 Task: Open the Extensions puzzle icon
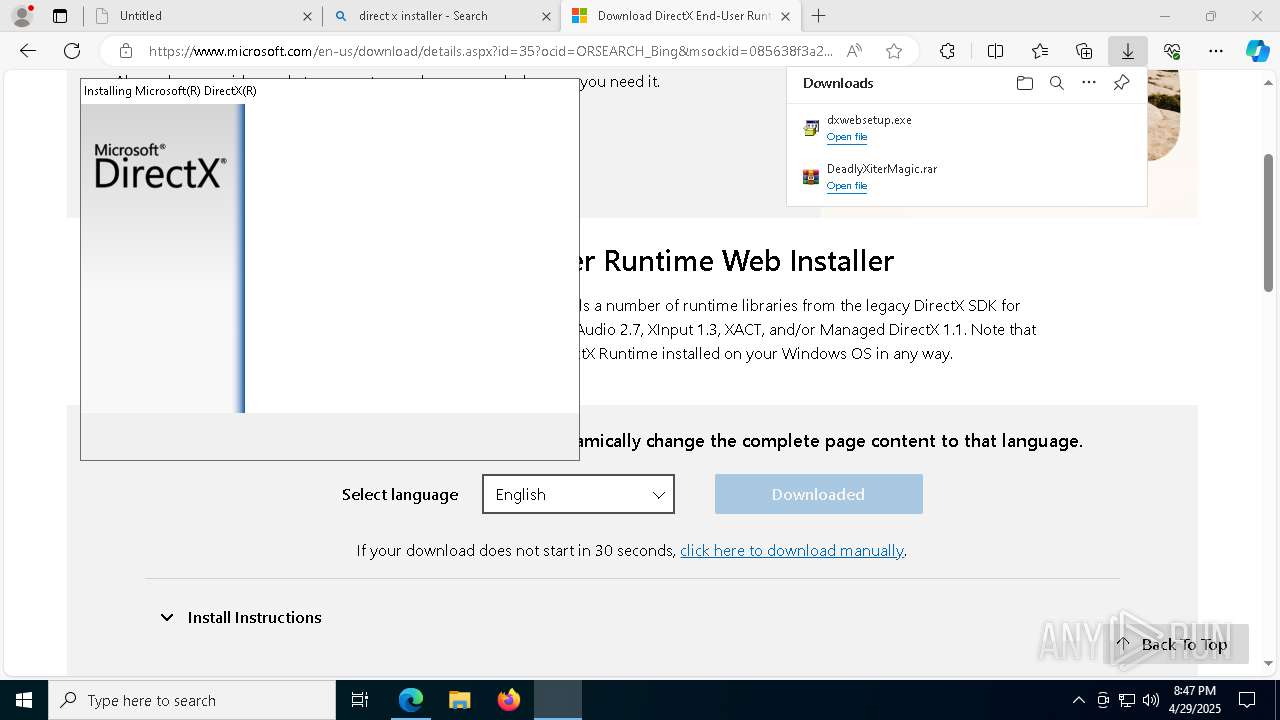click(x=947, y=51)
